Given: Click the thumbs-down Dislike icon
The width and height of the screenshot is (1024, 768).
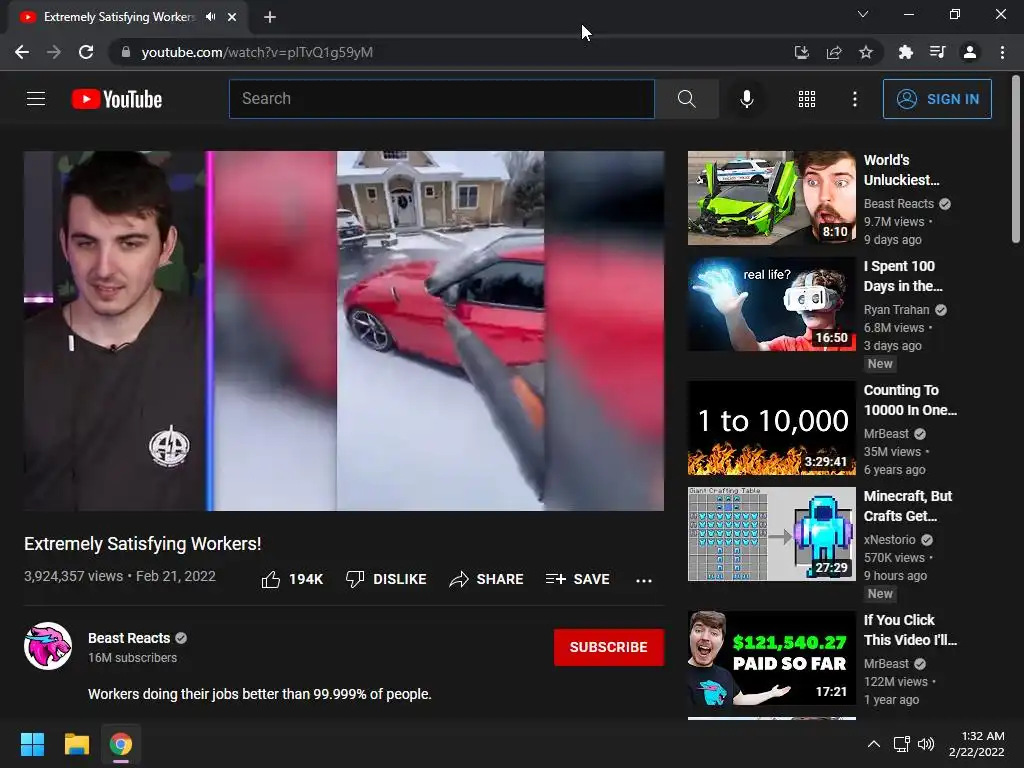Looking at the screenshot, I should click(x=355, y=579).
